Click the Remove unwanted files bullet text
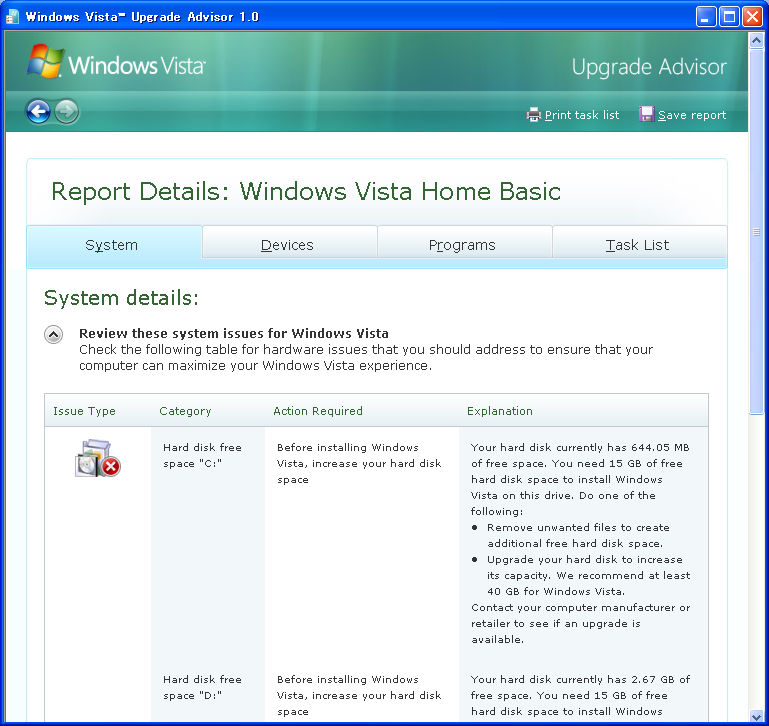Image resolution: width=769 pixels, height=726 pixels. pyautogui.click(x=578, y=535)
